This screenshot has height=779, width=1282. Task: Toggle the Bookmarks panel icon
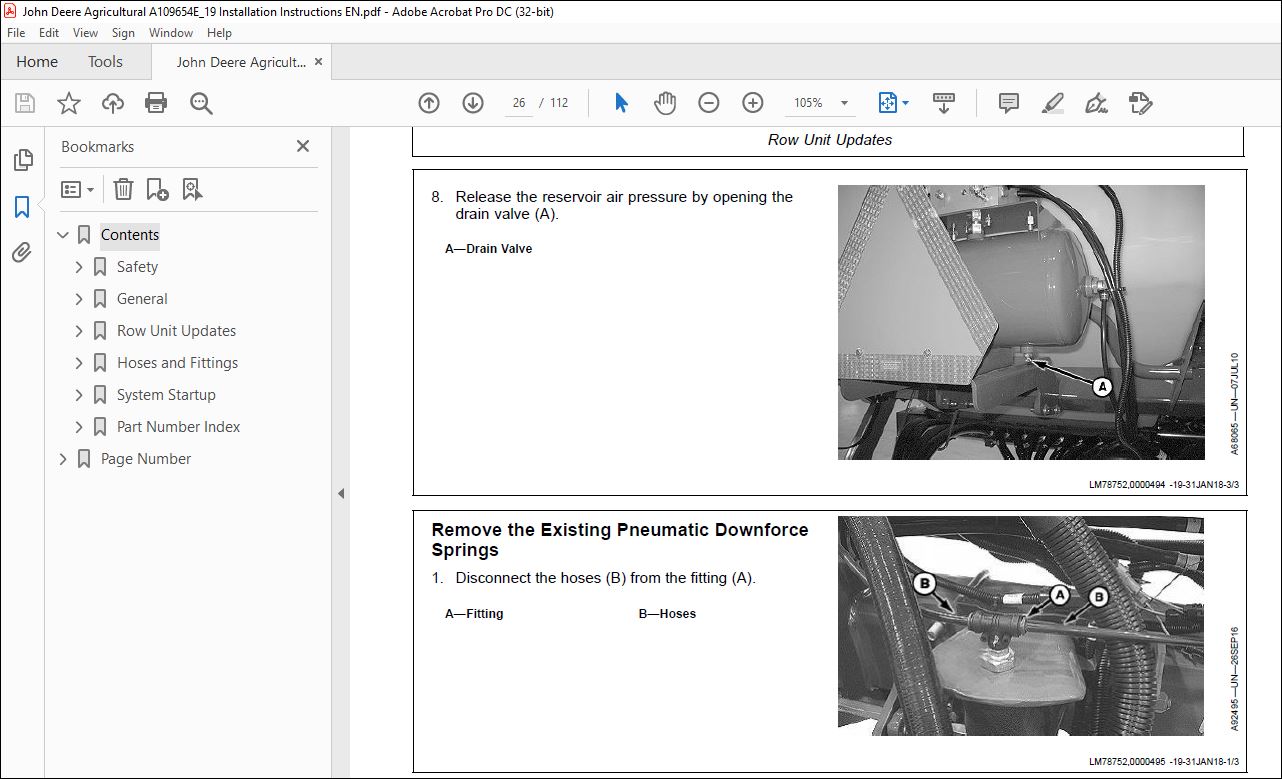pos(22,207)
